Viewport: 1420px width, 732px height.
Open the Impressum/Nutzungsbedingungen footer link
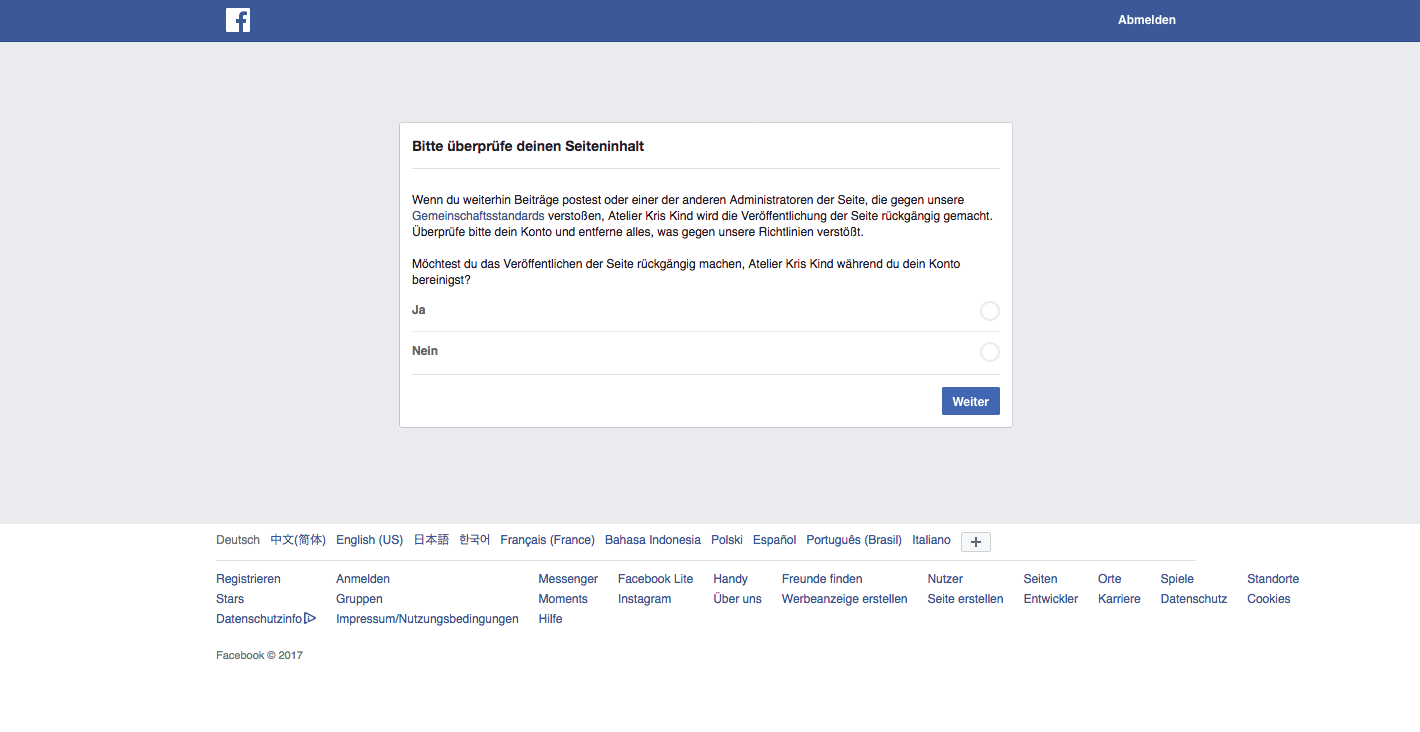tap(427, 619)
